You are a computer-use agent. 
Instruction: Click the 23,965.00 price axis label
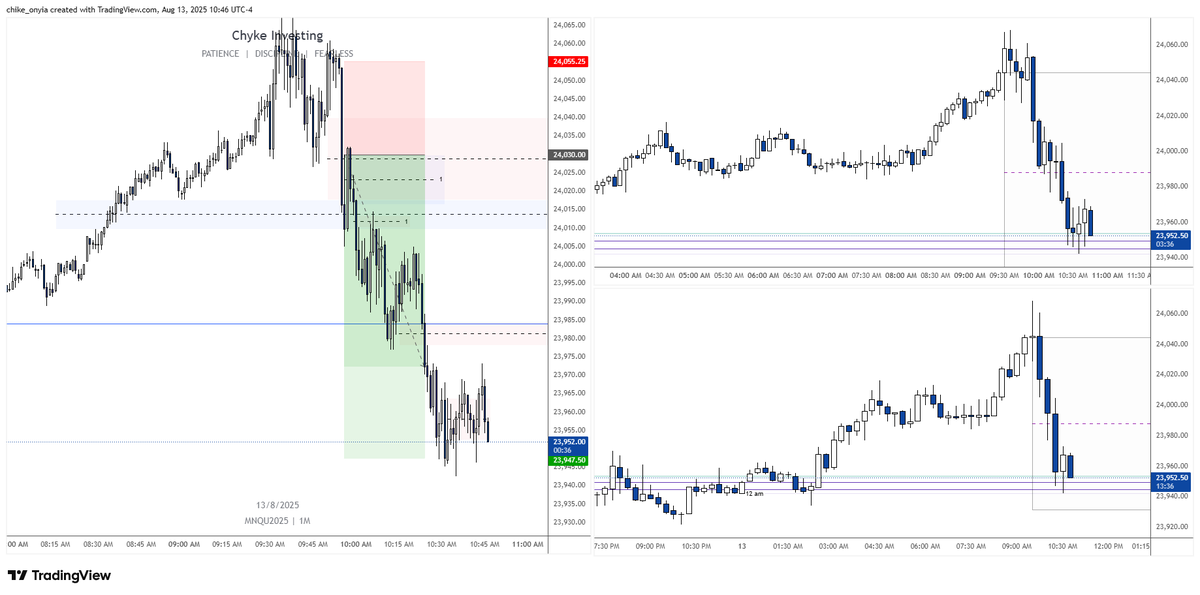(568, 393)
